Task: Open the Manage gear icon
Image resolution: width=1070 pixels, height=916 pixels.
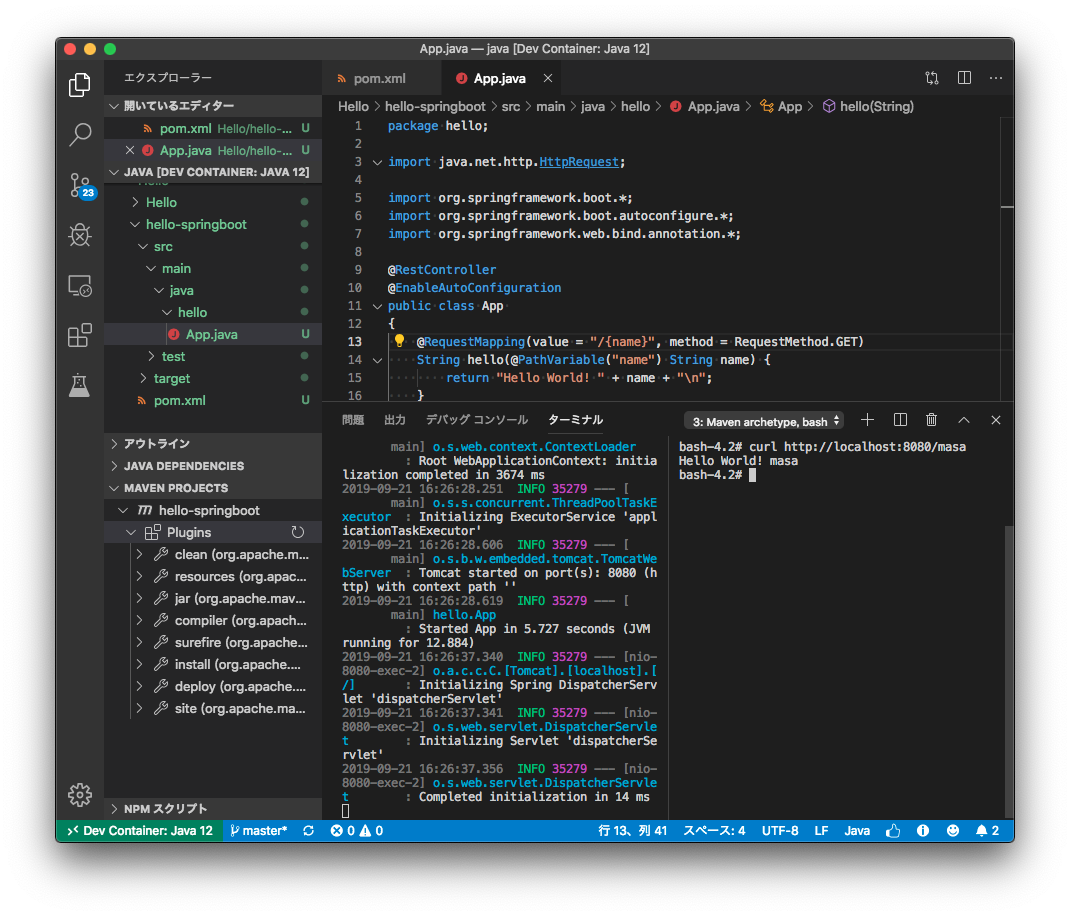Action: click(x=80, y=795)
